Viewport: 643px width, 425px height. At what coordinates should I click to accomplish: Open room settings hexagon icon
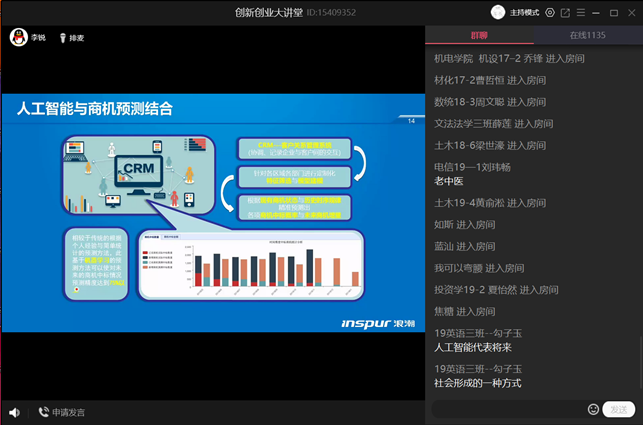tap(549, 13)
